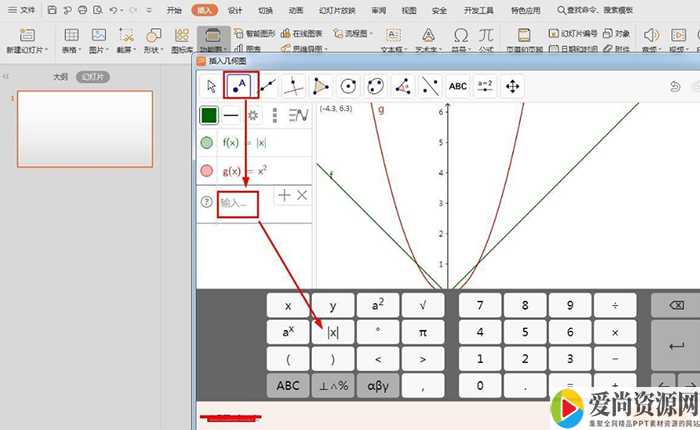Viewport: 700px width, 430px height.
Task: Click the green color swatch button
Action: tap(209, 115)
